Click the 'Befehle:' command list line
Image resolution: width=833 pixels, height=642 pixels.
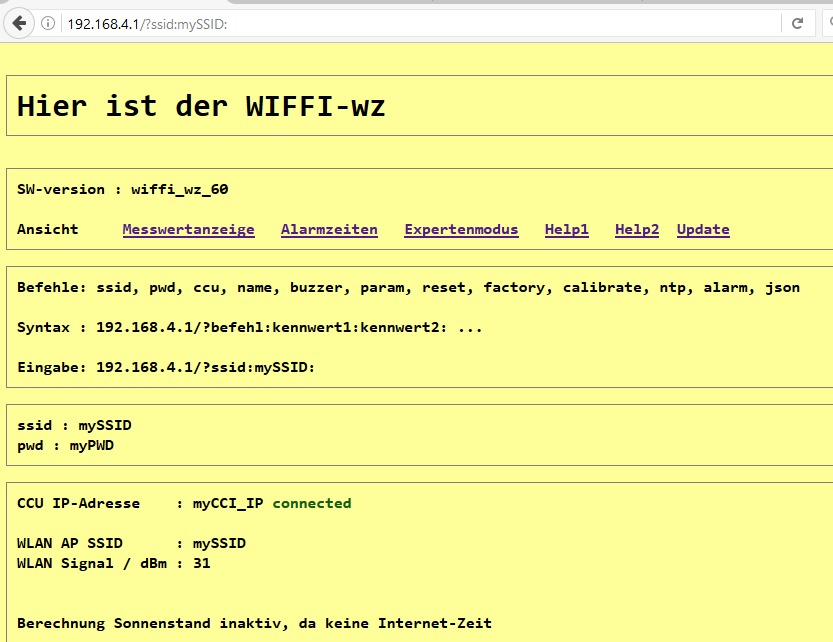click(409, 288)
